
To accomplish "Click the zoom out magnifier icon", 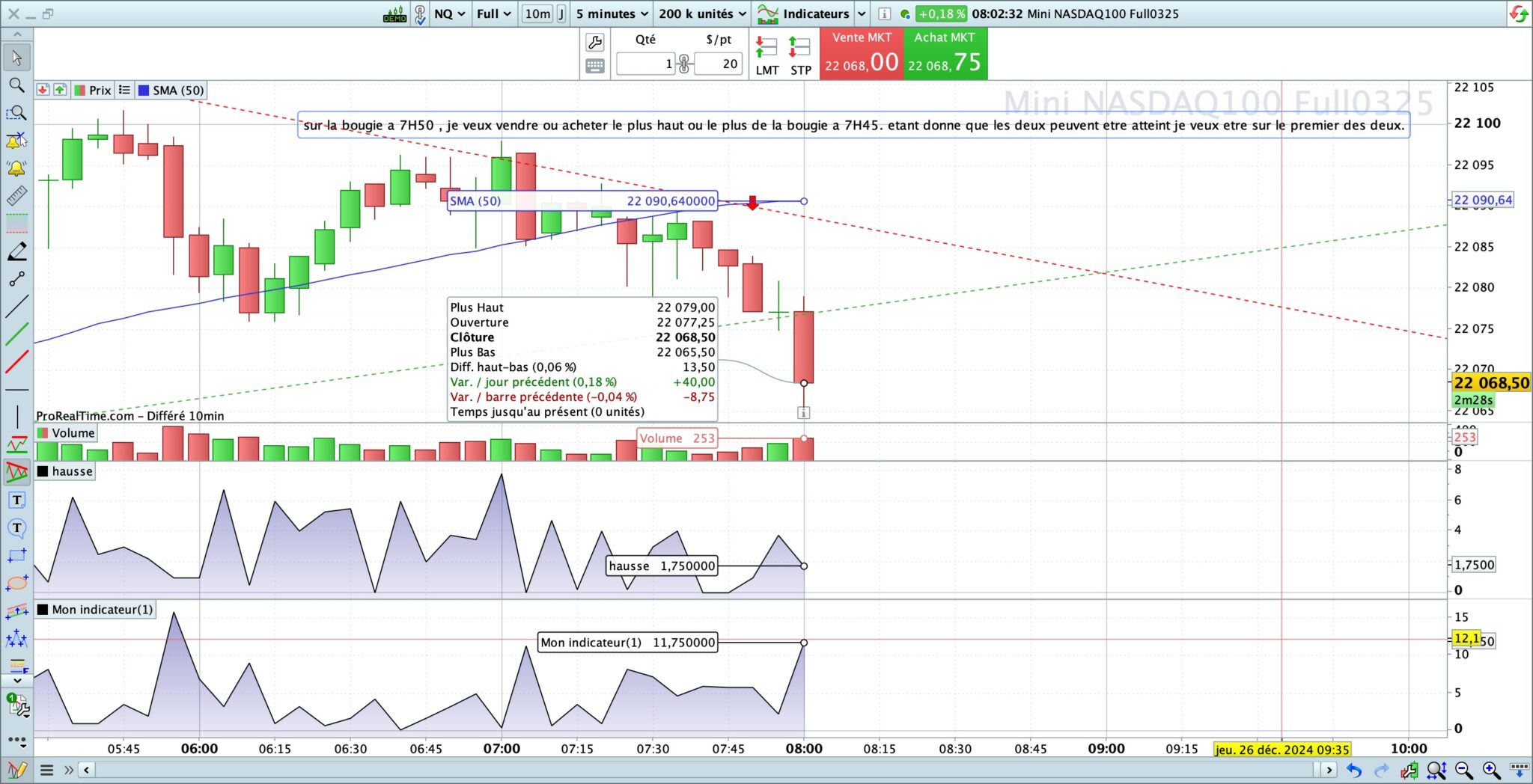I will pos(1464,770).
